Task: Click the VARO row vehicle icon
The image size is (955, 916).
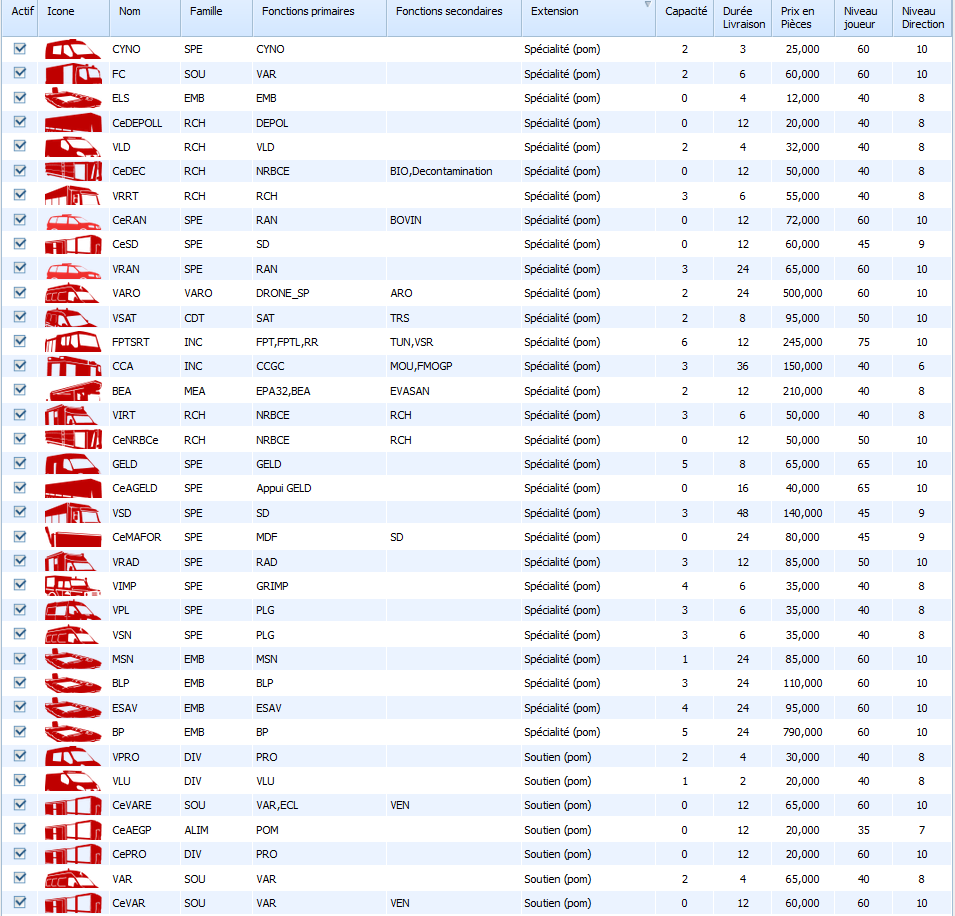Action: [72, 293]
